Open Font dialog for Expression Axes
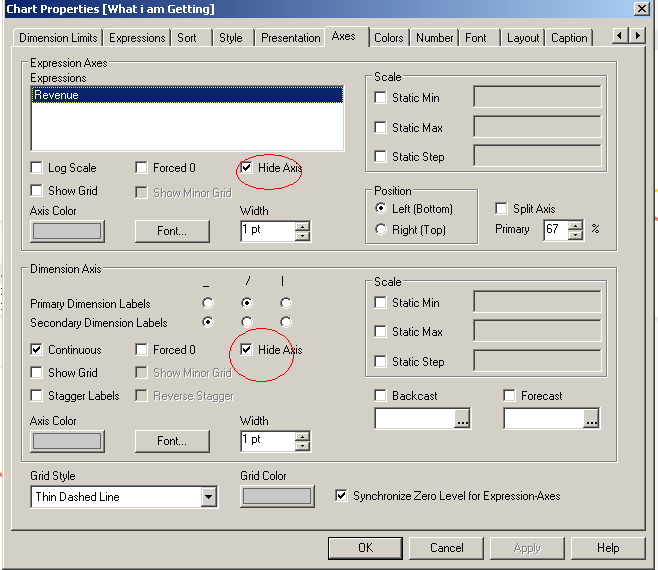 [x=172, y=231]
